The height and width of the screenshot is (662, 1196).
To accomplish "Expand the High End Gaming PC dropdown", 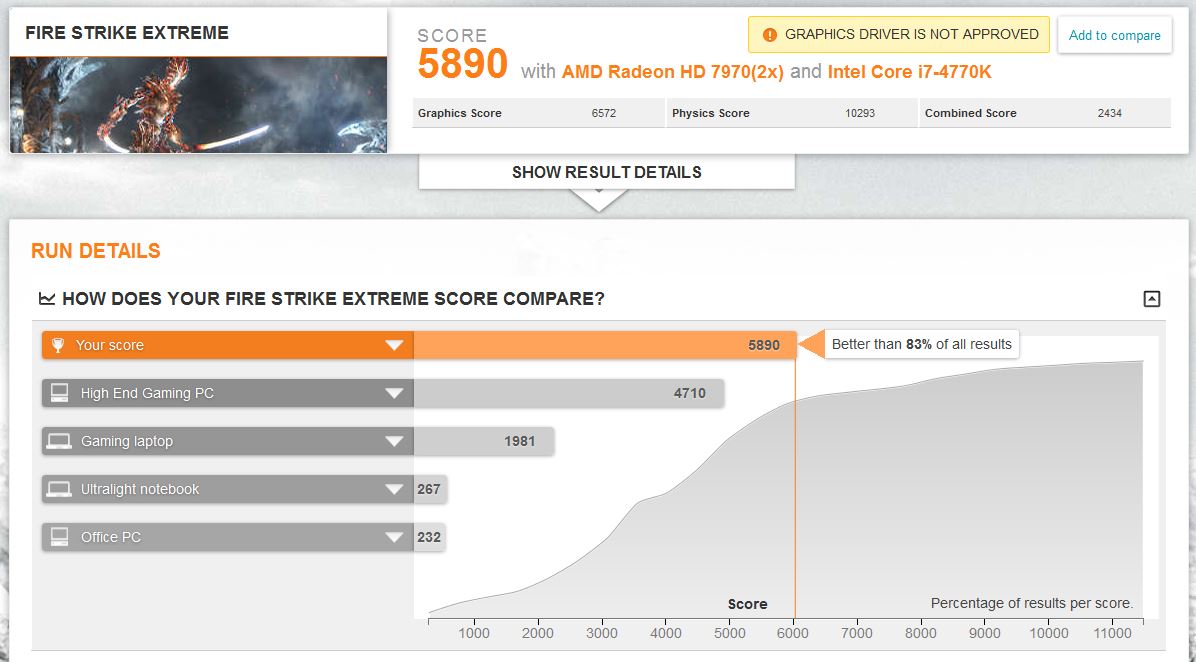I will pos(394,394).
